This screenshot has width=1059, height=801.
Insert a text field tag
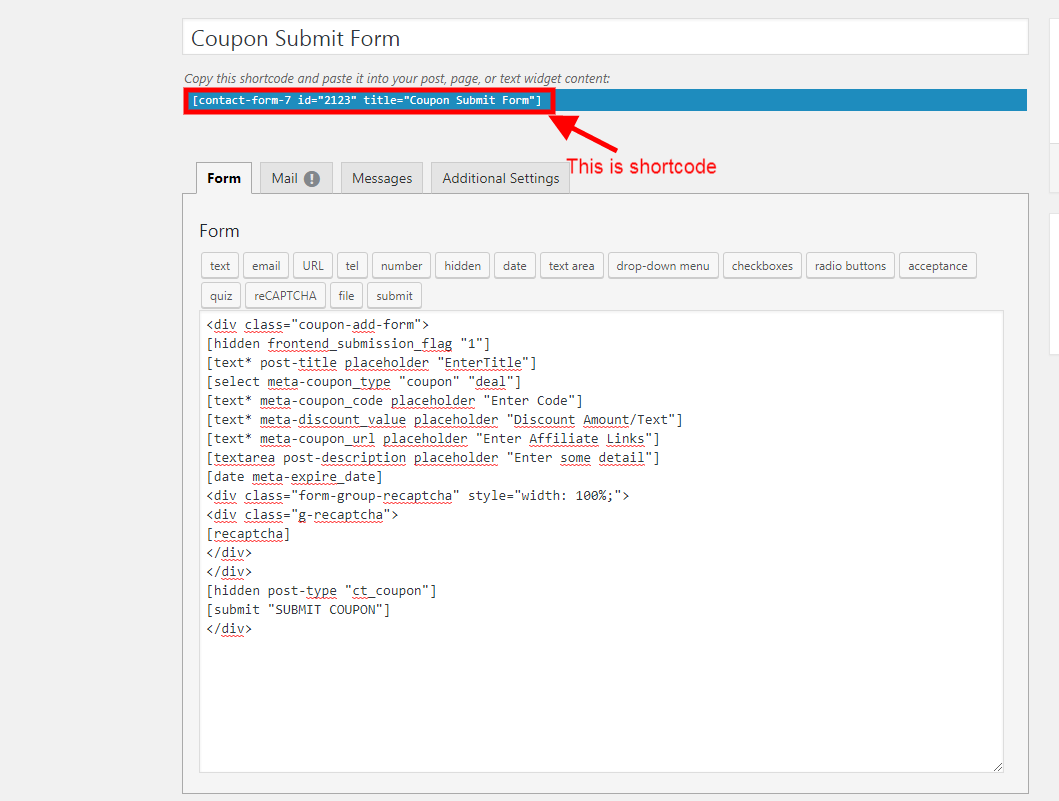point(220,266)
